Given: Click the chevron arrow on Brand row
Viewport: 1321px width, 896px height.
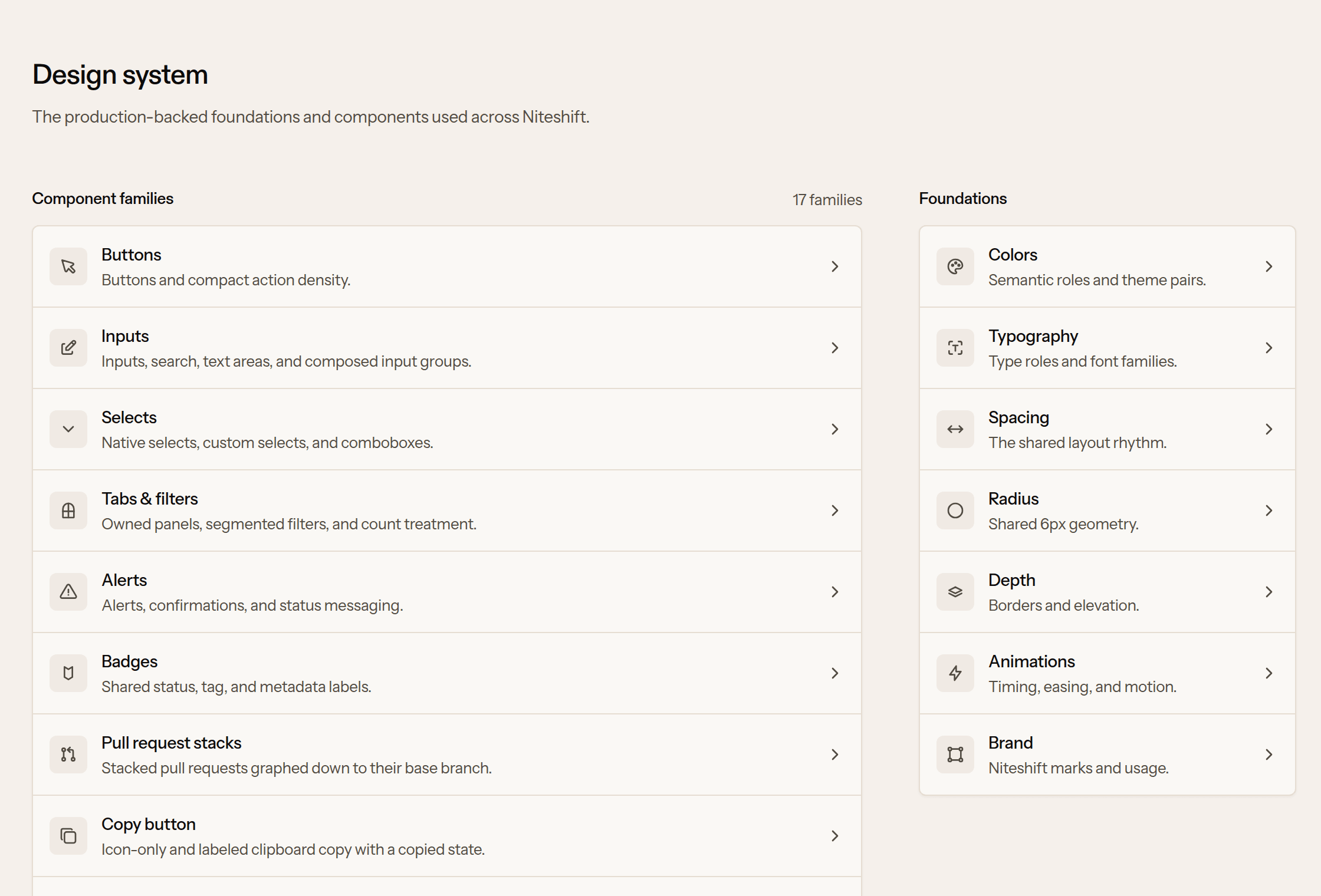Looking at the screenshot, I should (x=1269, y=755).
